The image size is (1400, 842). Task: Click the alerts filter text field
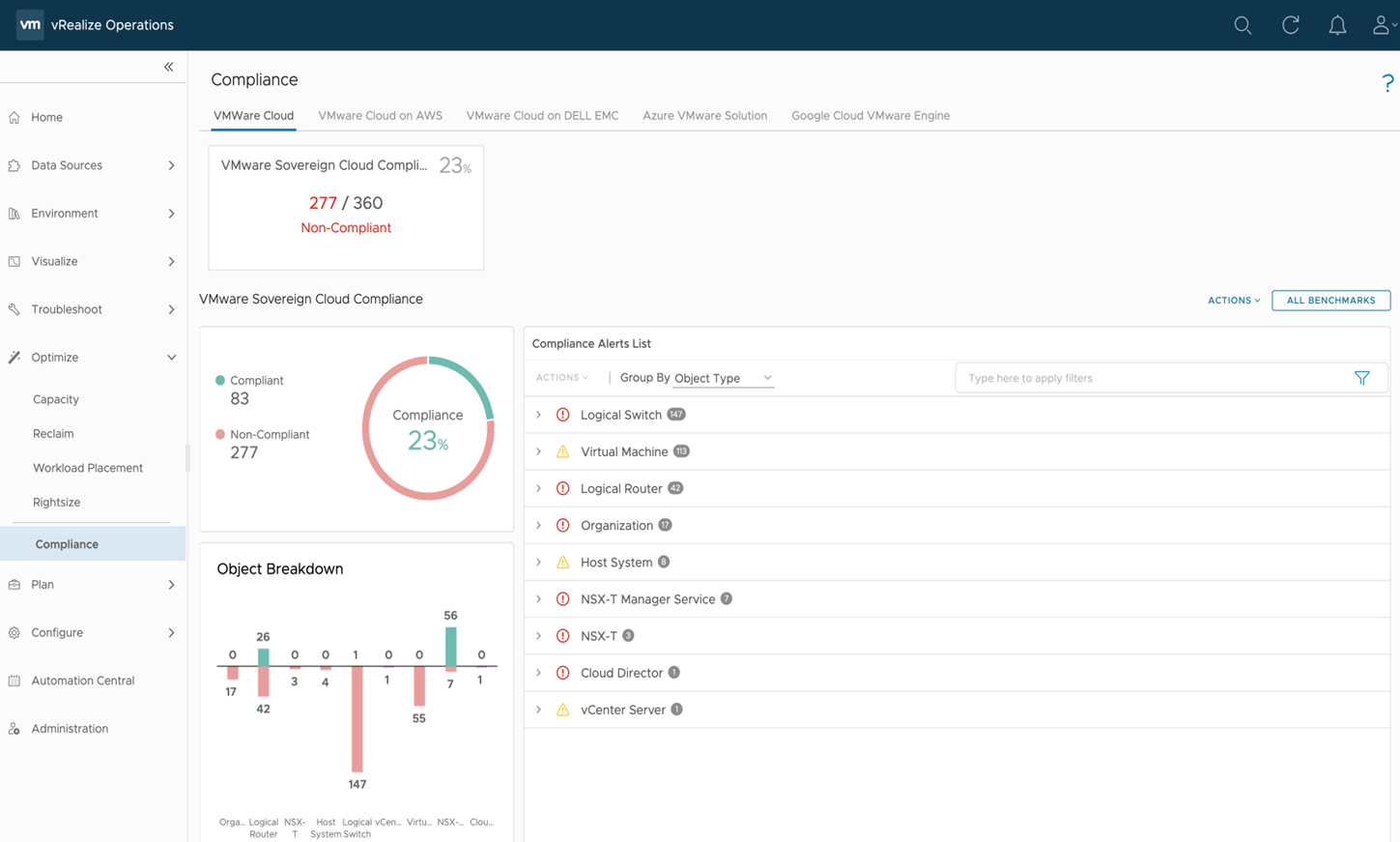(x=1150, y=378)
